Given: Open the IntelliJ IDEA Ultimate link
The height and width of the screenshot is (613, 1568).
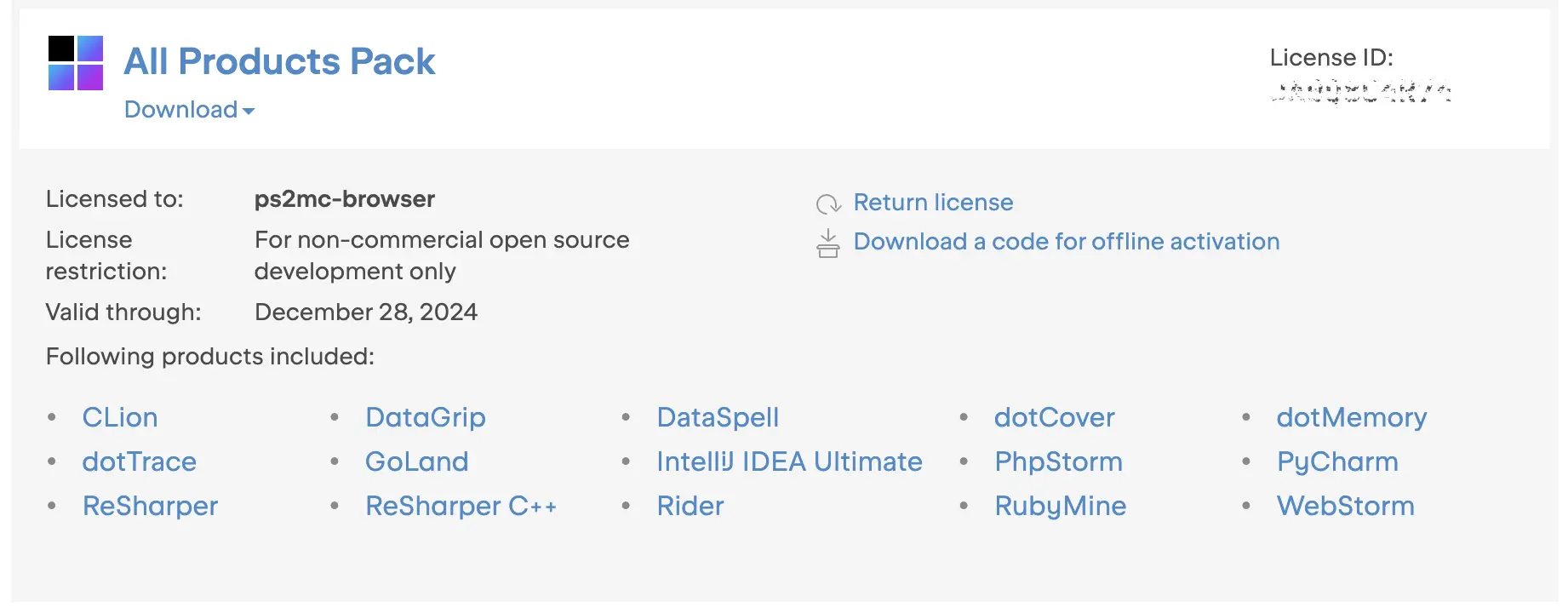Looking at the screenshot, I should pos(789,461).
